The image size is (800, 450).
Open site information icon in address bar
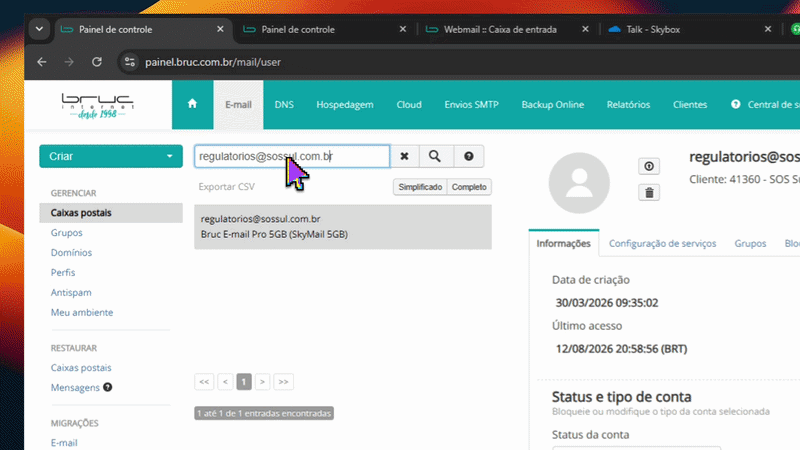(130, 62)
